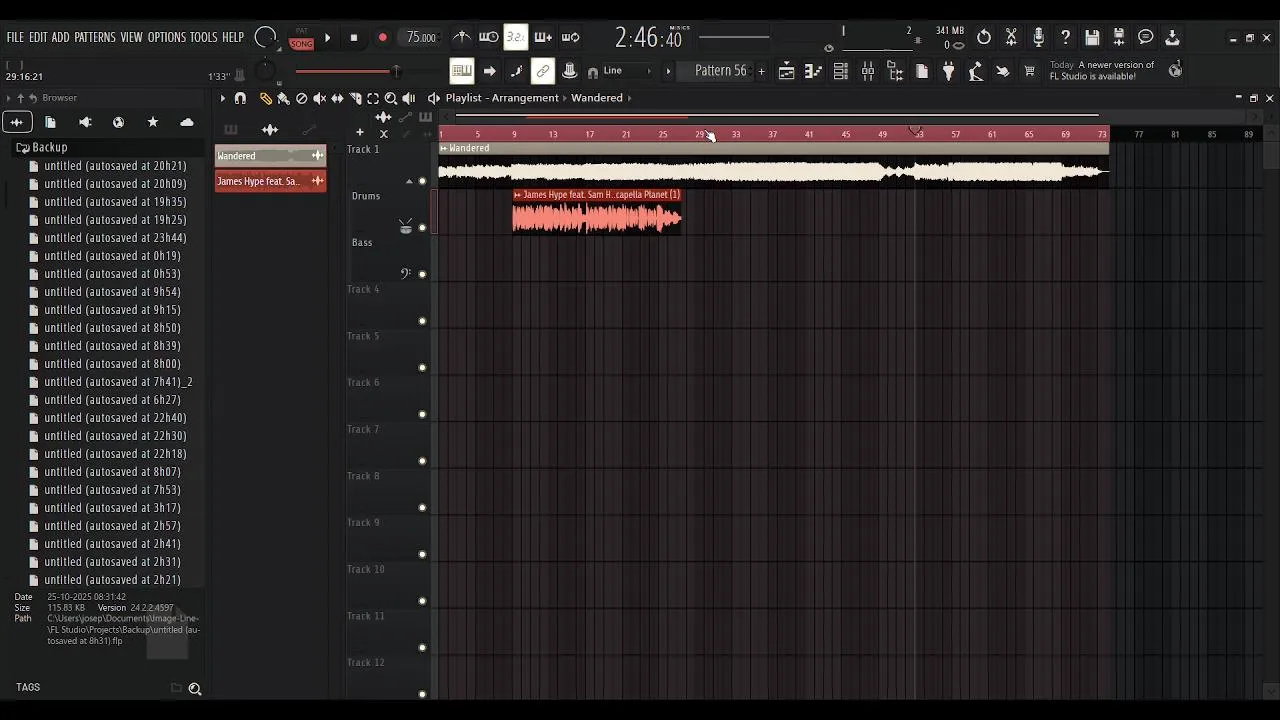Switch between PAT and SONG mode

pos(301,38)
